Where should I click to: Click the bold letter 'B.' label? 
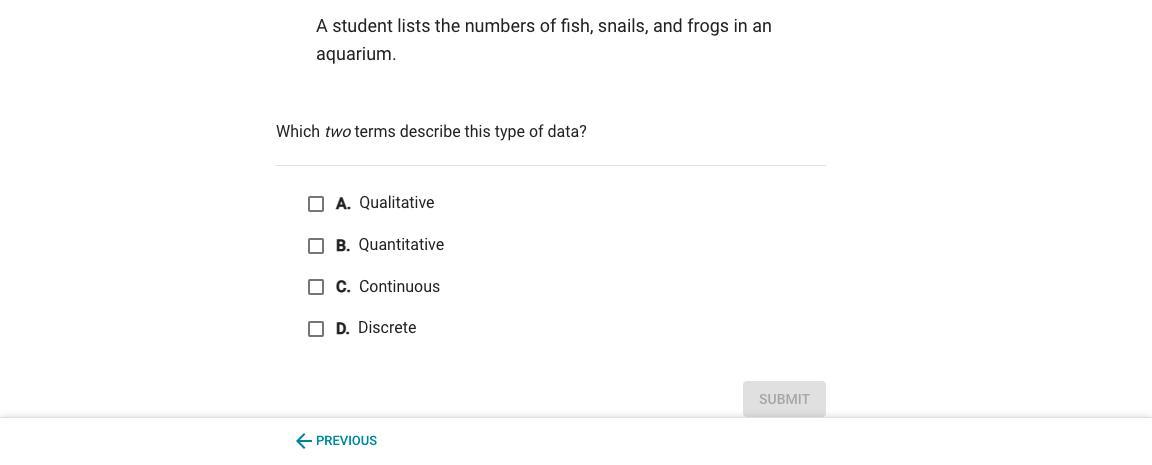click(343, 246)
